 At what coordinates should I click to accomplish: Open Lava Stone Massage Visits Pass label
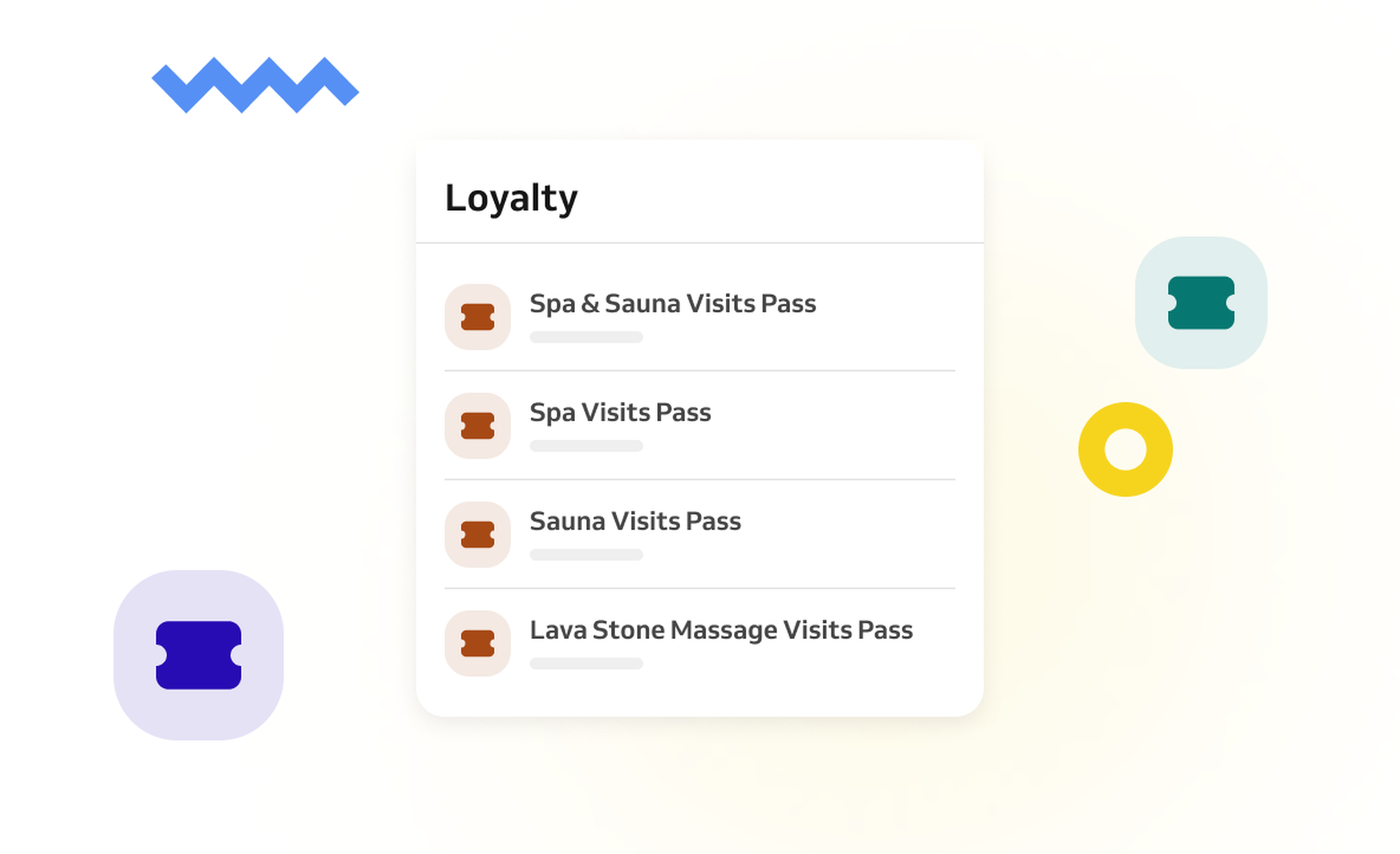coord(721,630)
